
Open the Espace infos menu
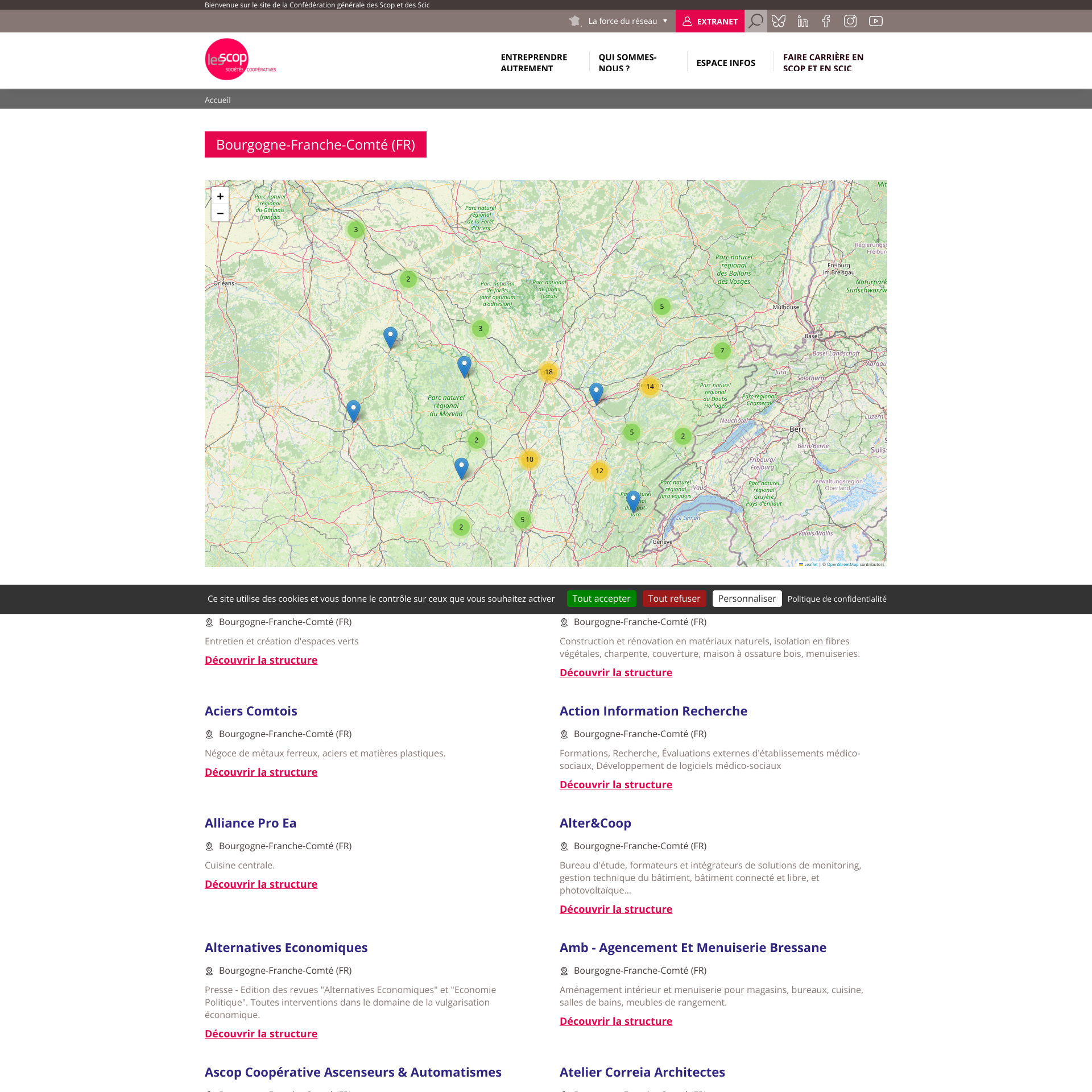[726, 63]
